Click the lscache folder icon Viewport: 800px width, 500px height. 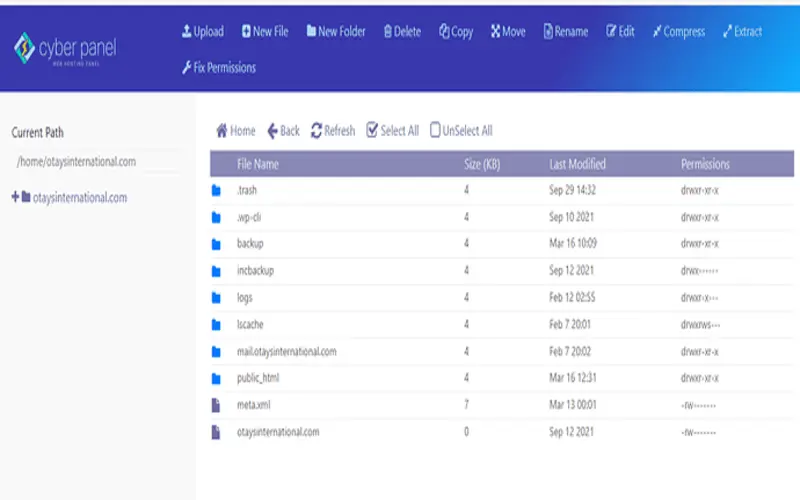(216, 325)
